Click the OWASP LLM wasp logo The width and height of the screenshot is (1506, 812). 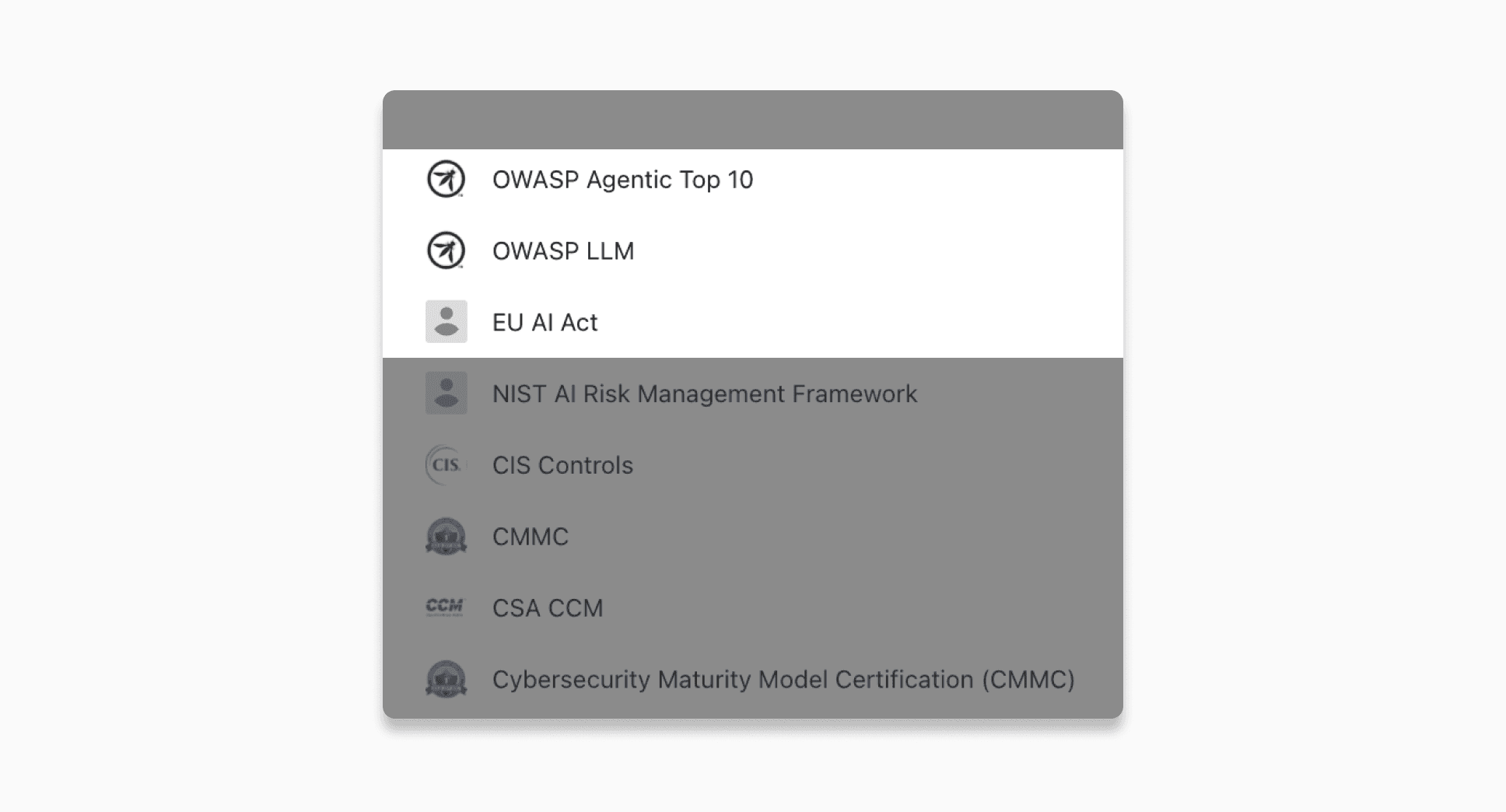tap(446, 250)
